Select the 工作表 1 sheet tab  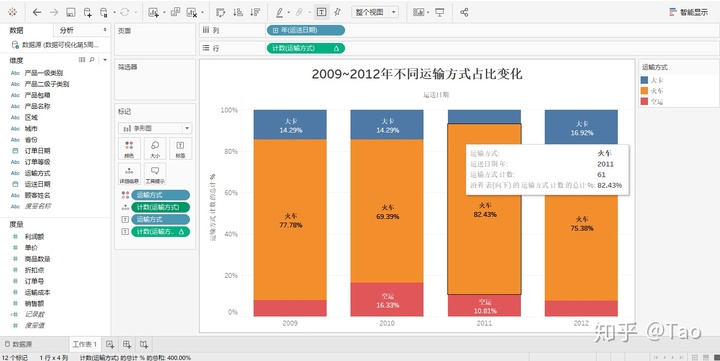(84, 344)
